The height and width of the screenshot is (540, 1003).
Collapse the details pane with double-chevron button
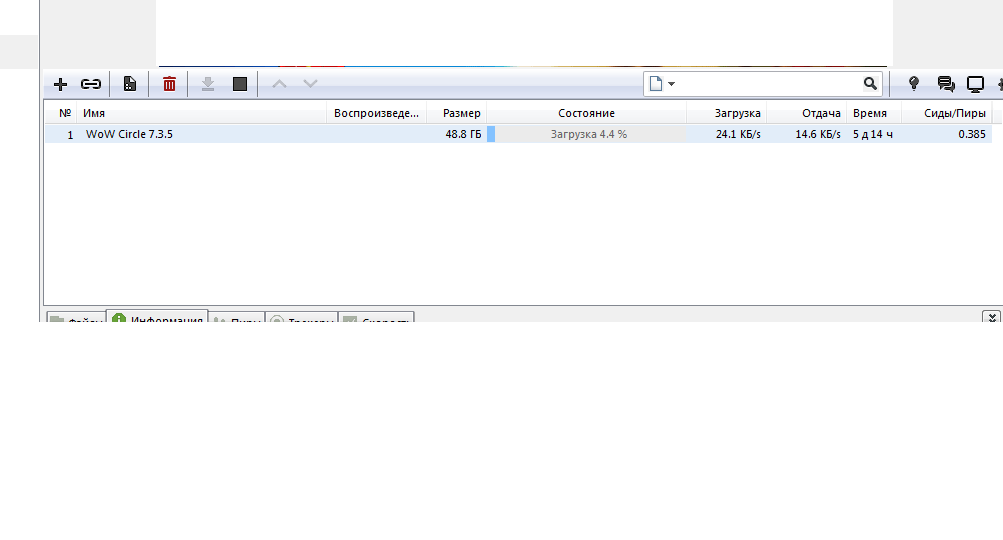(x=991, y=316)
